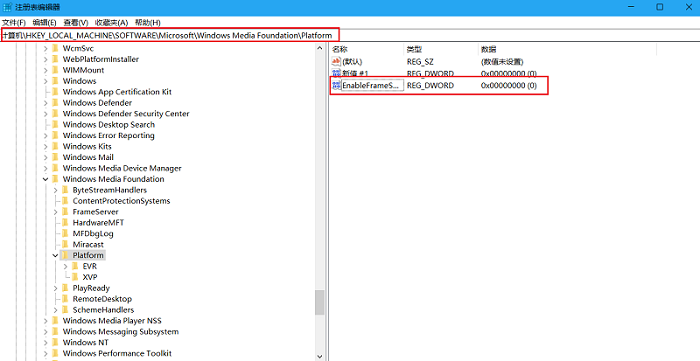Click the tree pane scrollbar thumb
The width and height of the screenshot is (700, 361).
319,303
